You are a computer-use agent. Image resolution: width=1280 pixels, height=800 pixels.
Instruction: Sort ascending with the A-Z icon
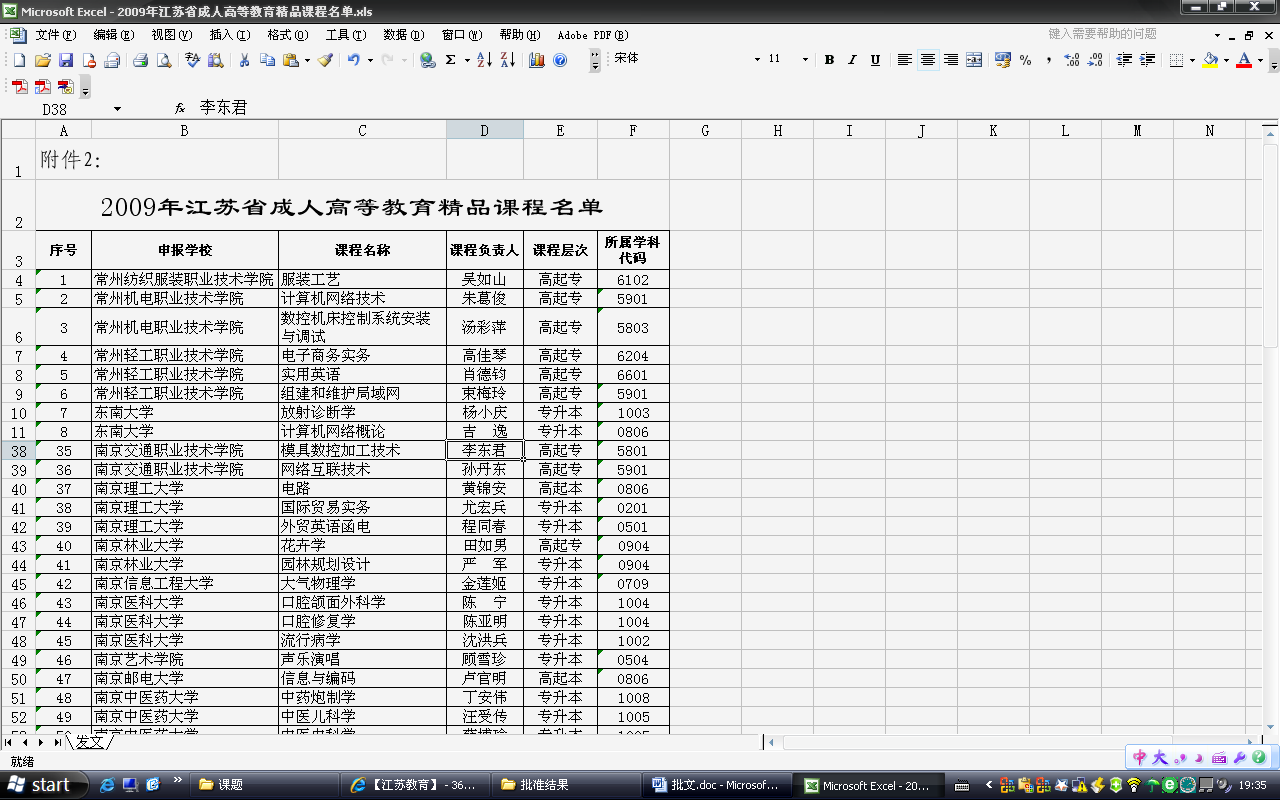coord(484,61)
